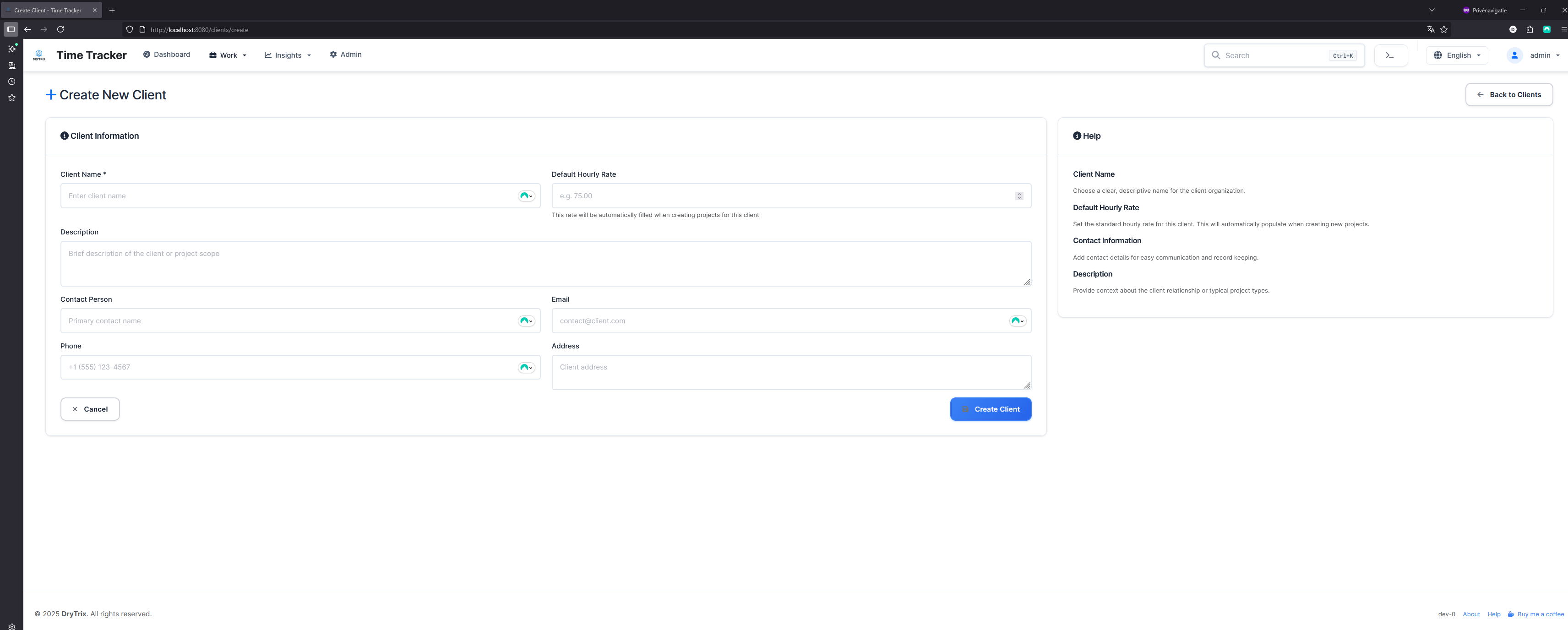This screenshot has width=1568, height=630.
Task: Click the terminal icon next to search
Action: (x=1391, y=55)
